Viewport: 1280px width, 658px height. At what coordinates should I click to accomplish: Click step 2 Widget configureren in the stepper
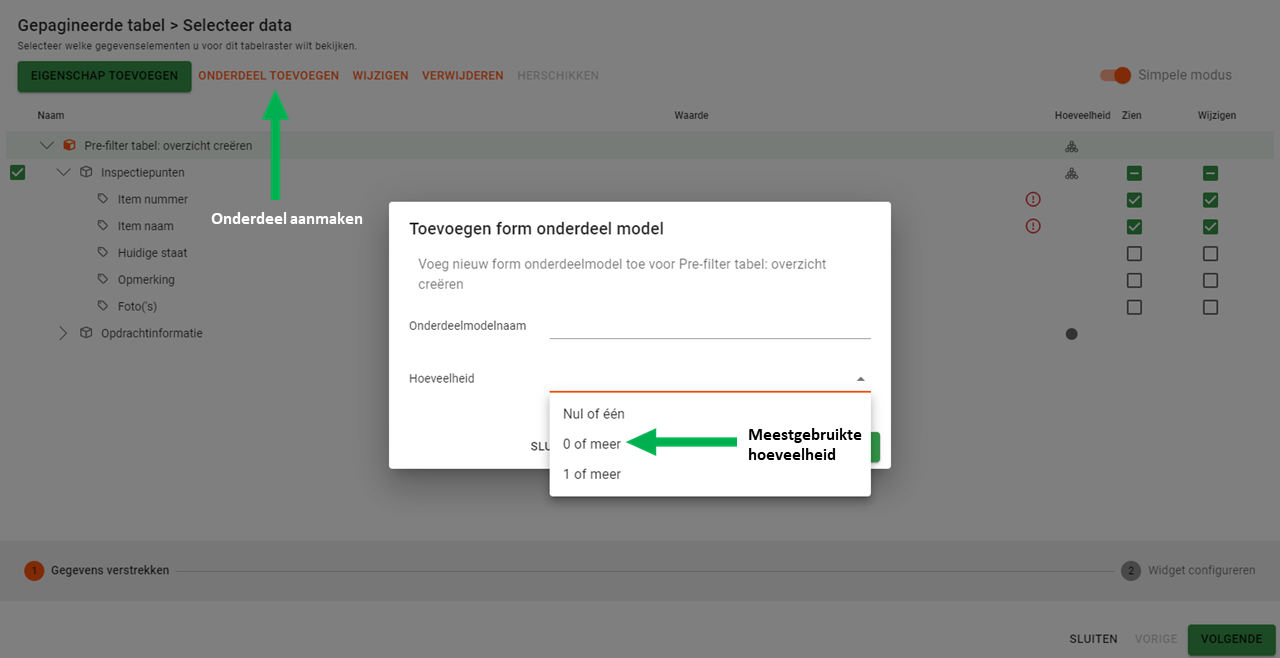[x=1187, y=570]
